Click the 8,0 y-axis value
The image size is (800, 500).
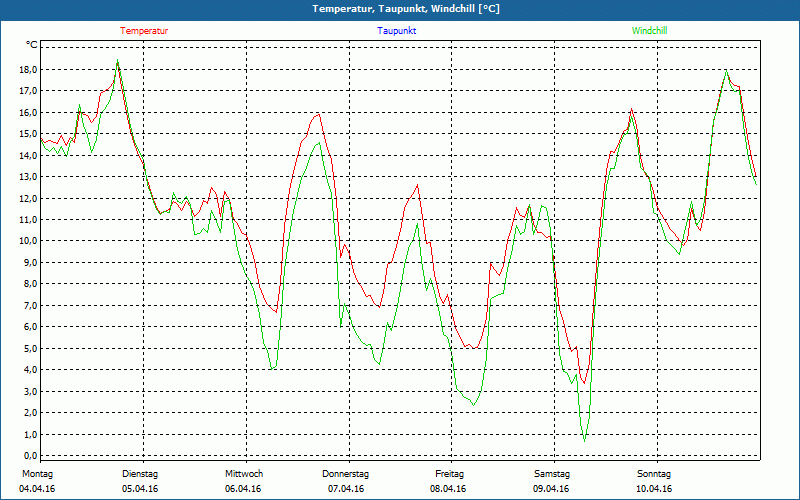31,284
